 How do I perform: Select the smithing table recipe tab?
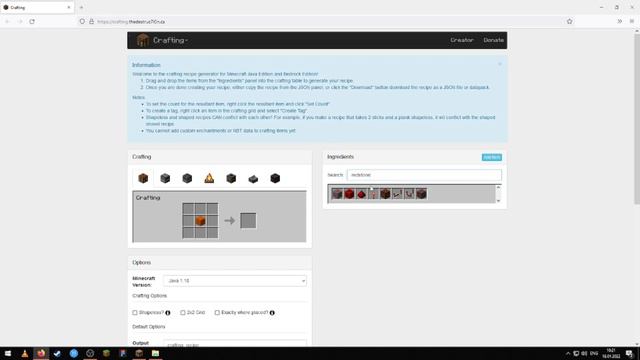pyautogui.click(x=275, y=178)
